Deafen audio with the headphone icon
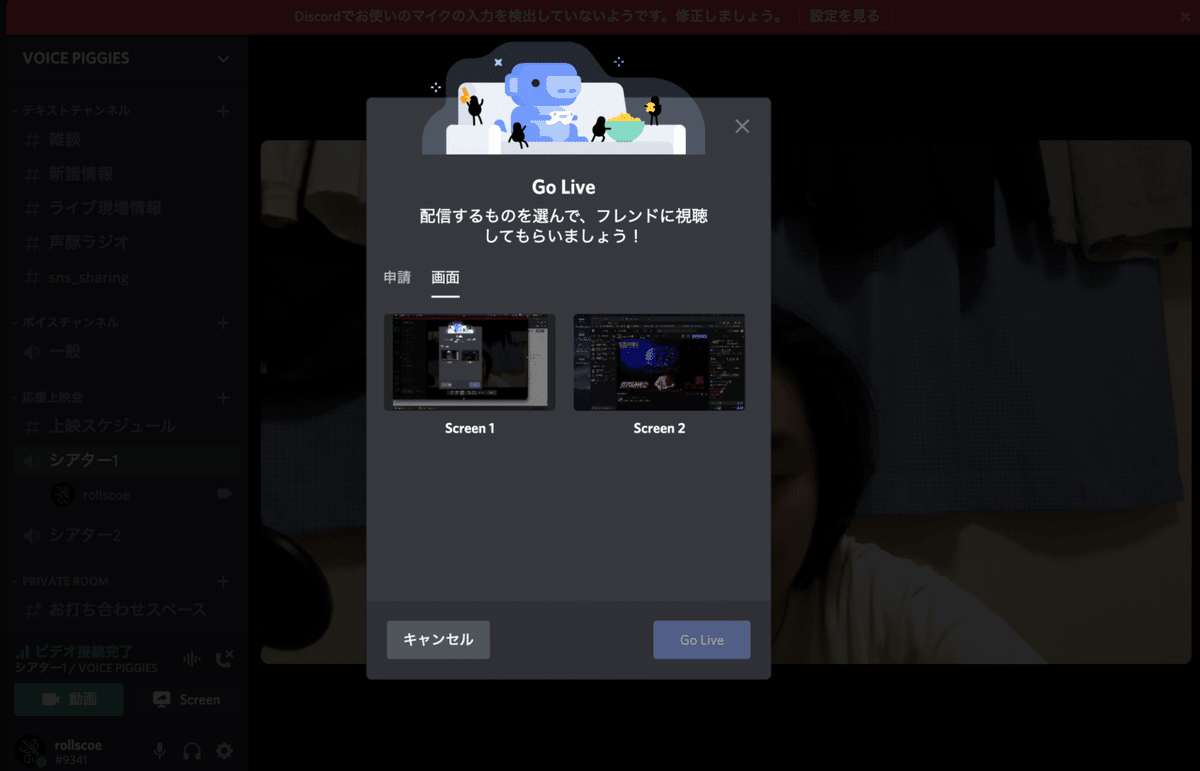This screenshot has height=771, width=1200. [192, 750]
